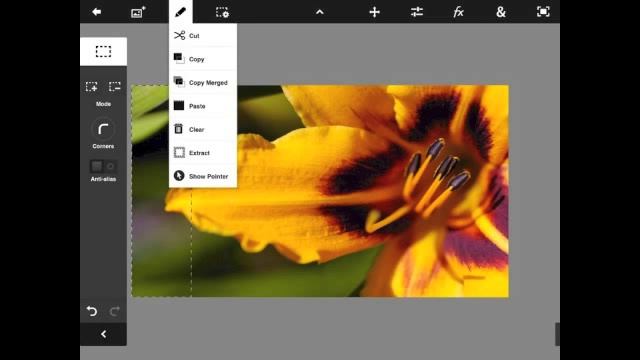Tap the scissors icon beside Cut
This screenshot has height=360, width=640.
pos(179,36)
